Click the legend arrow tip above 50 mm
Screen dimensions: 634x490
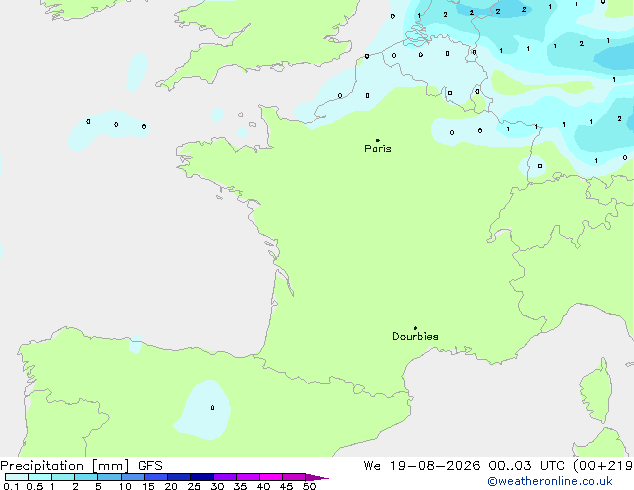[317, 477]
